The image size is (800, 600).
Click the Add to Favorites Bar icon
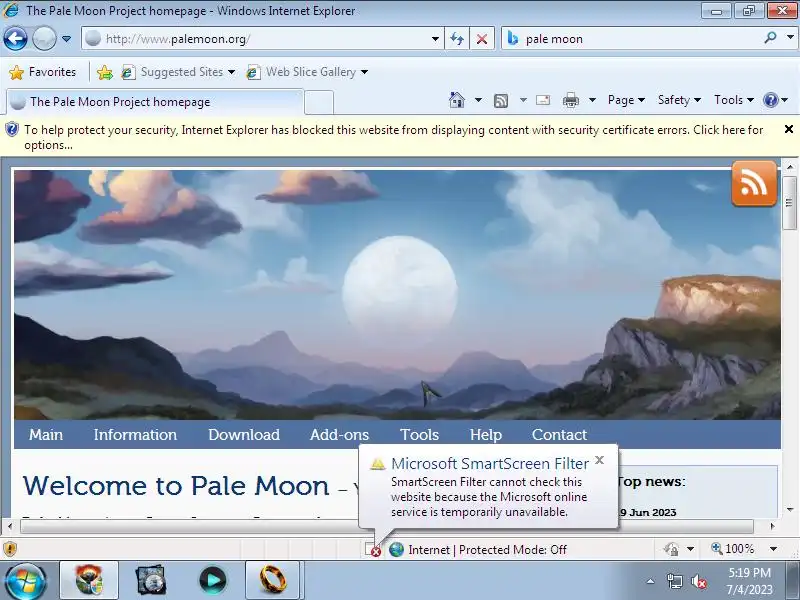(105, 72)
